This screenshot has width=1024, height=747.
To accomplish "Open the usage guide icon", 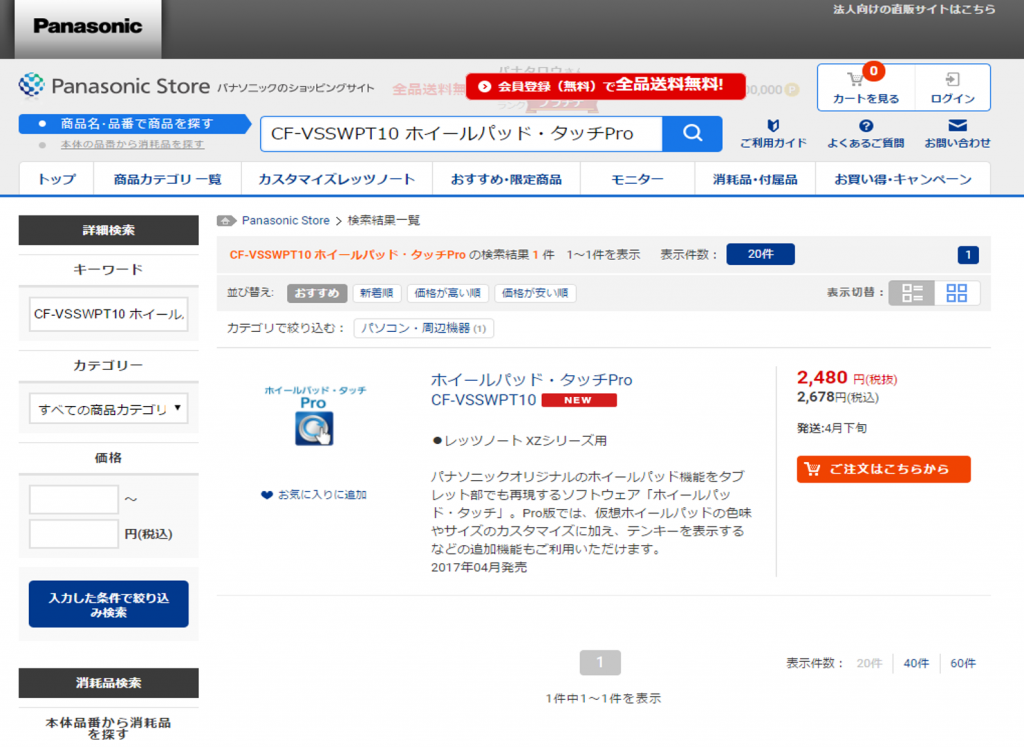I will 772,126.
